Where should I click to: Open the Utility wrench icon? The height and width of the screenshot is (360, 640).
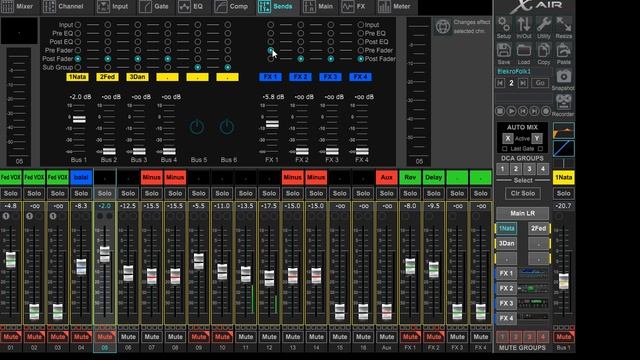tap(544, 24)
